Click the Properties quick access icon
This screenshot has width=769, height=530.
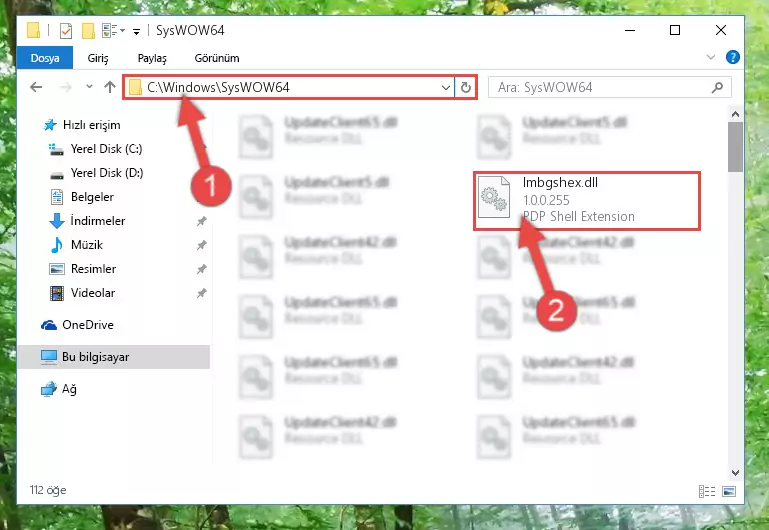tap(66, 31)
